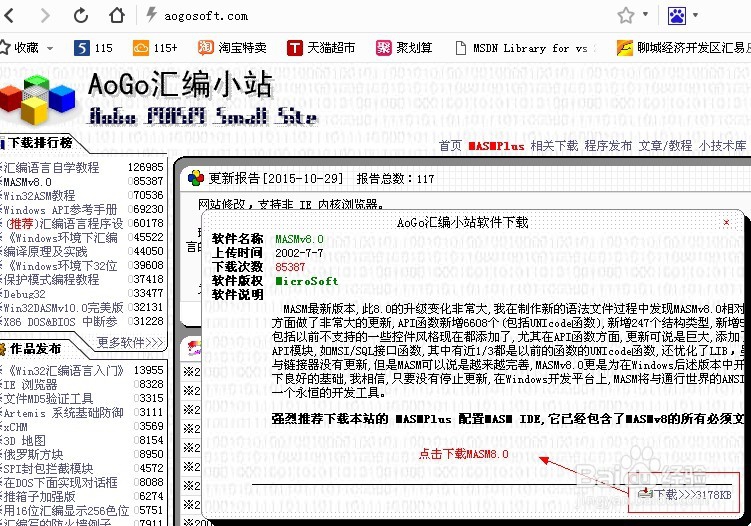The image size is (751, 526).
Task: Open the (推荐)汇编语言程序设 entry
Action: point(63,223)
